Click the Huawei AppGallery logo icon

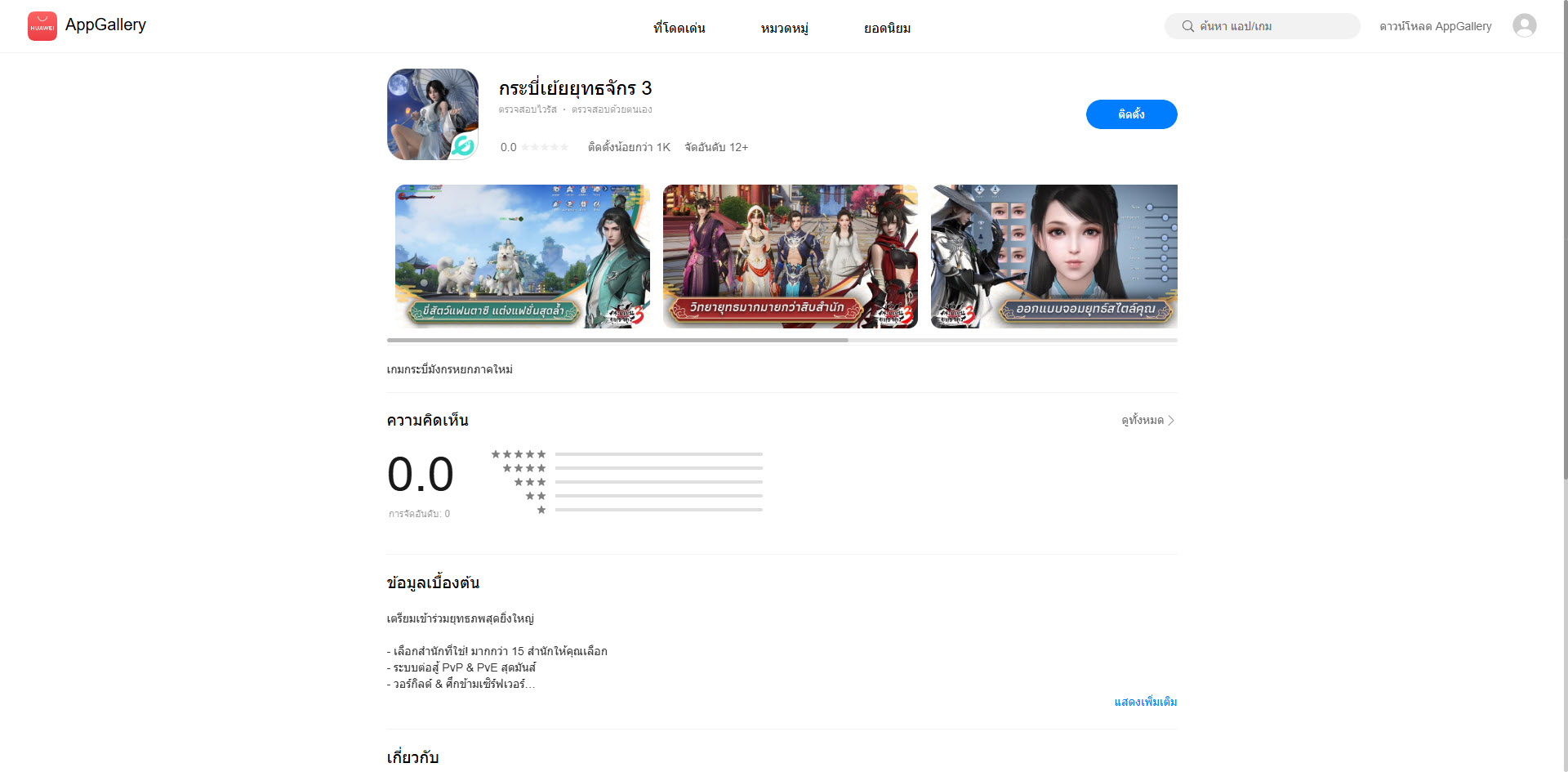(x=42, y=26)
